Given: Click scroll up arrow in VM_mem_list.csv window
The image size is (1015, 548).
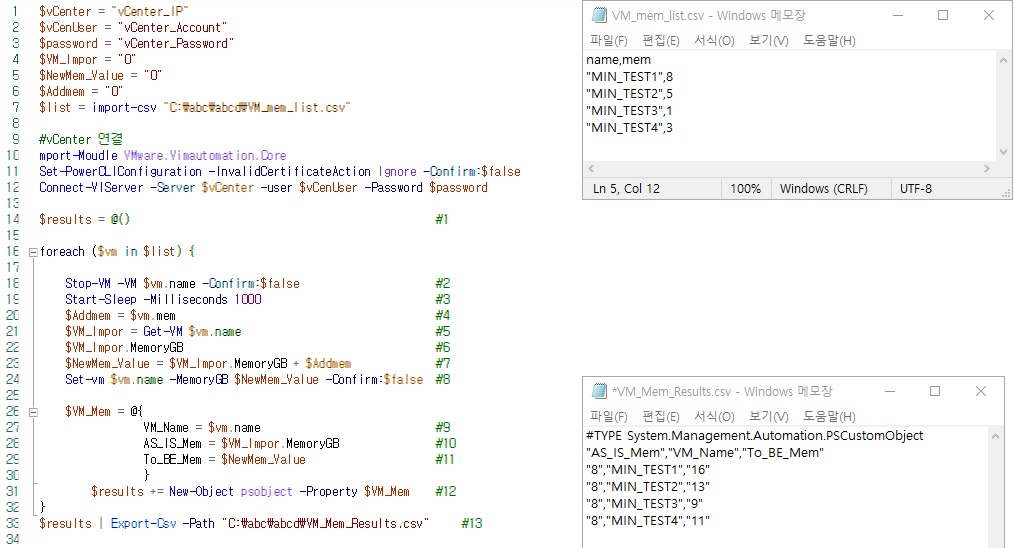Looking at the screenshot, I should pos(1003,60).
